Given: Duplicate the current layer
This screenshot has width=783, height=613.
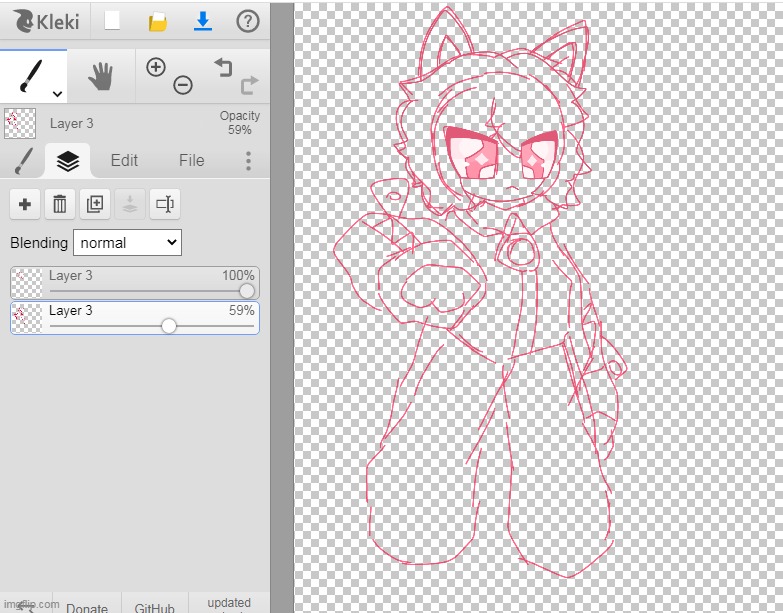Looking at the screenshot, I should [x=95, y=204].
